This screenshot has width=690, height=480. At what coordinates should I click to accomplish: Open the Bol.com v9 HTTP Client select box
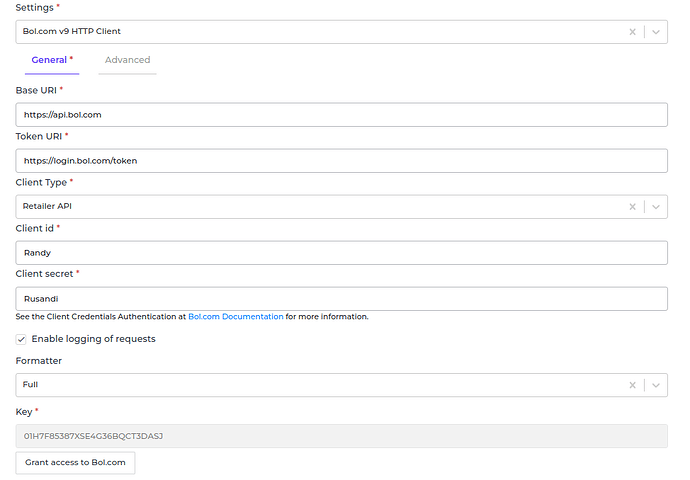click(341, 32)
